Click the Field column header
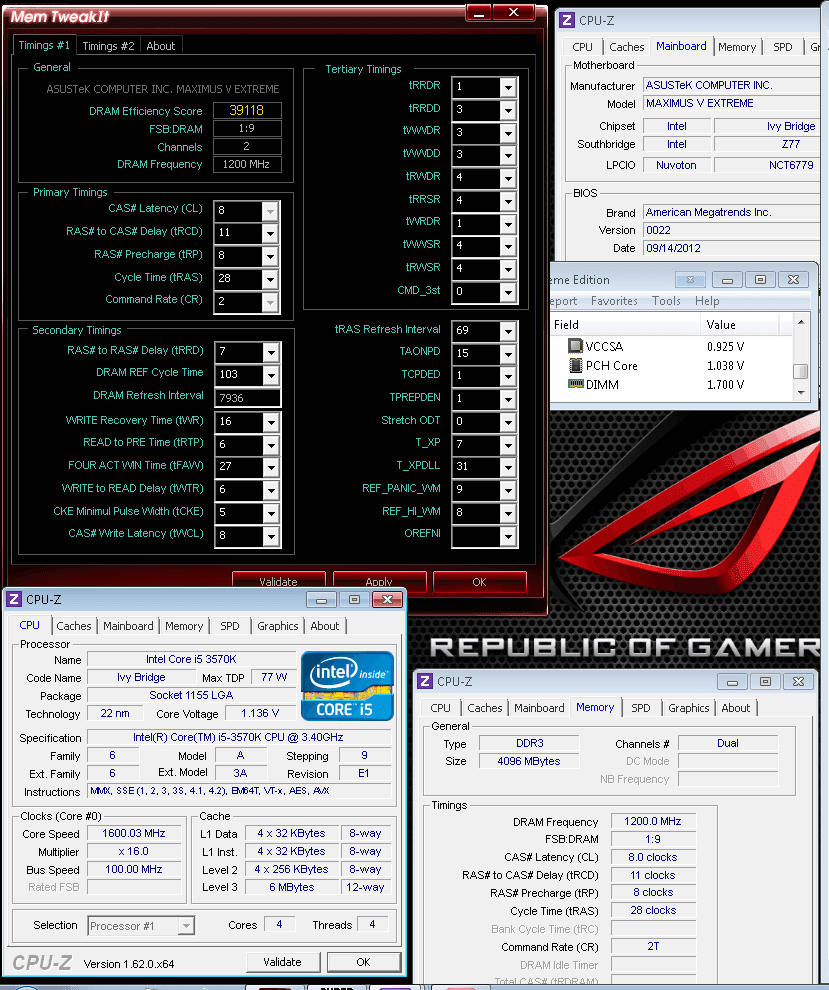 (x=625, y=325)
